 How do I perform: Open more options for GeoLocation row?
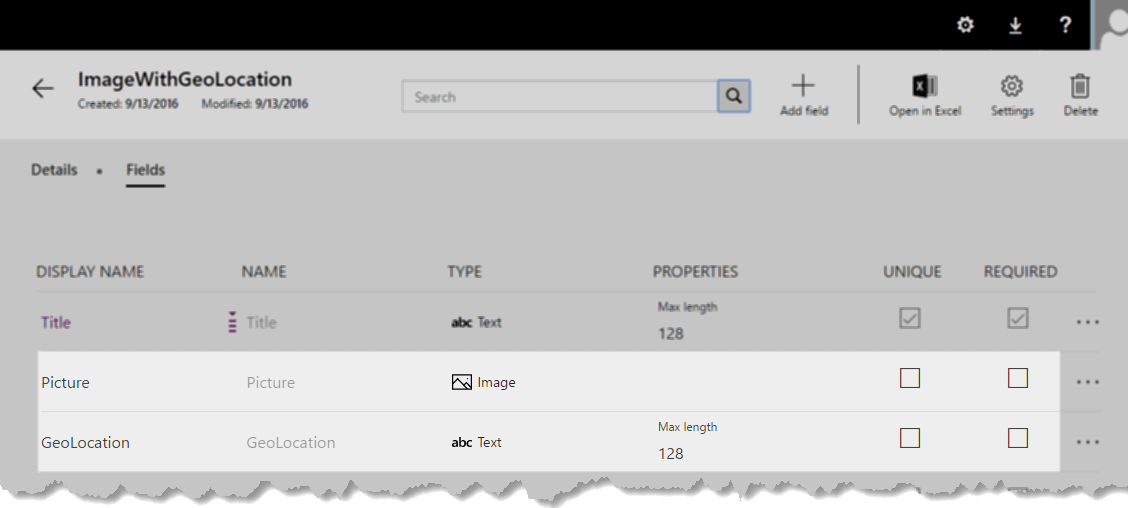(x=1087, y=442)
